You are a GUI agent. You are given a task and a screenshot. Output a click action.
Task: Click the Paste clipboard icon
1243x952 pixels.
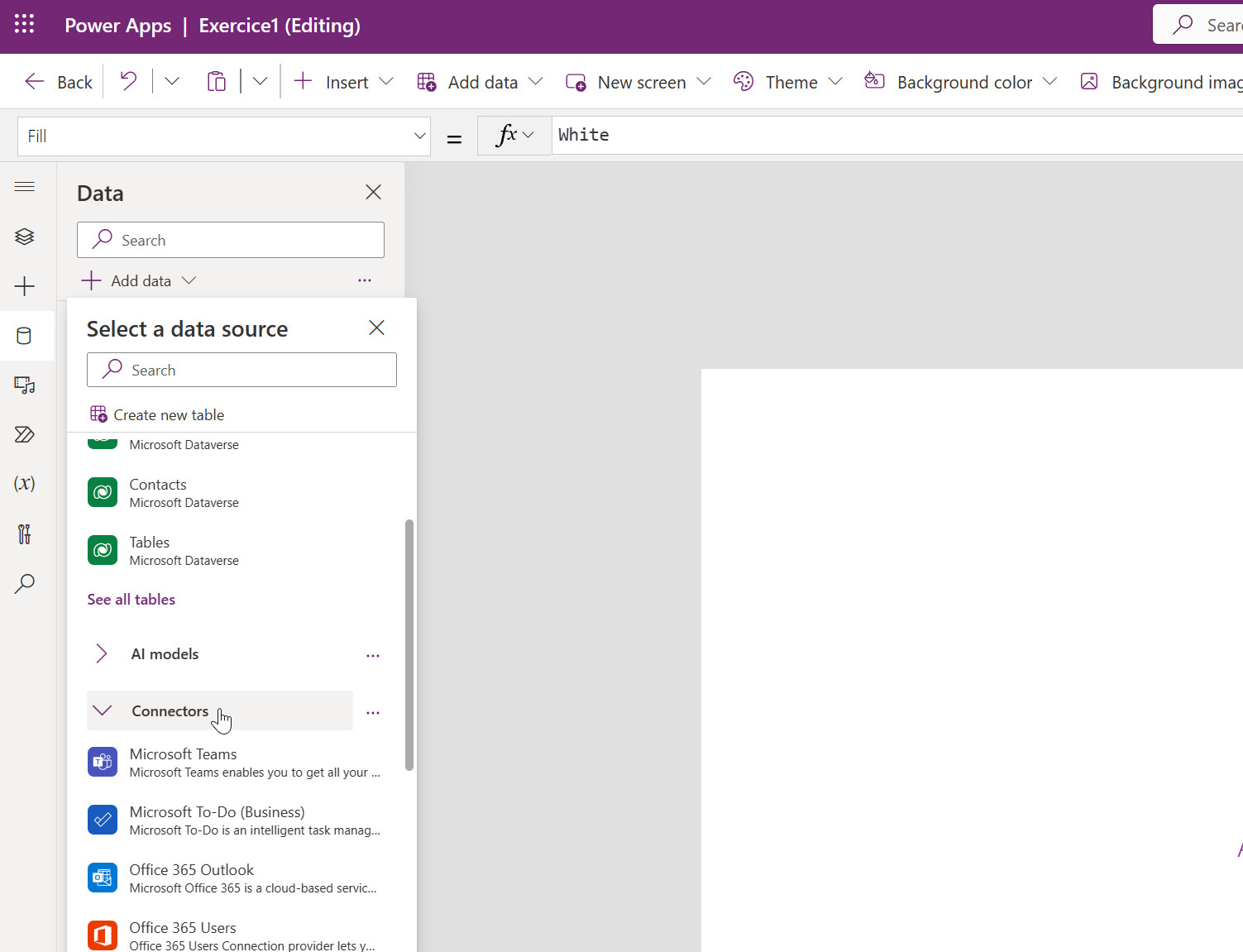[216, 81]
